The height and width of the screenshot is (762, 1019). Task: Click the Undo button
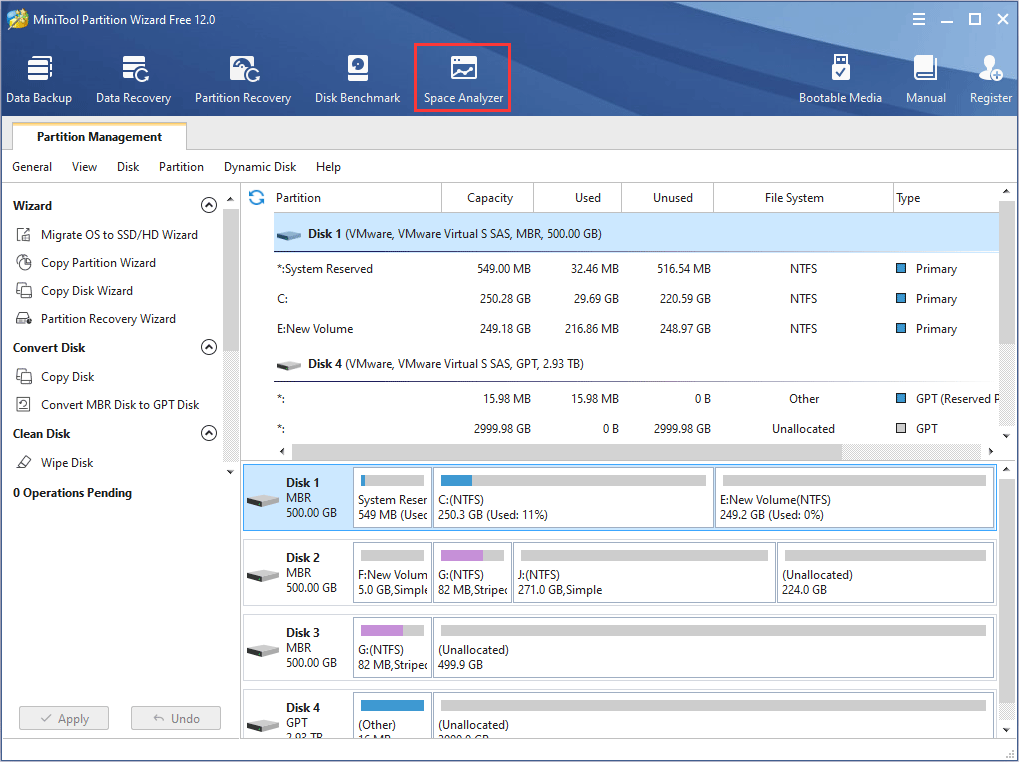[x=175, y=718]
